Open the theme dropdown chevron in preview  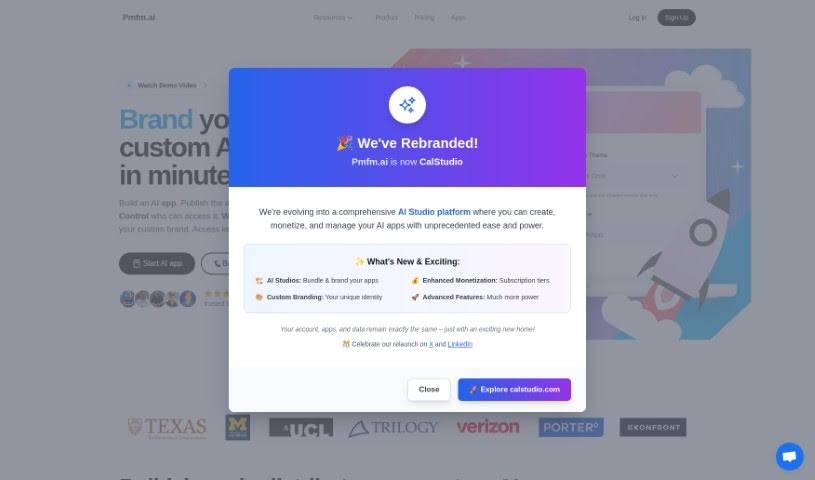pyautogui.click(x=675, y=176)
